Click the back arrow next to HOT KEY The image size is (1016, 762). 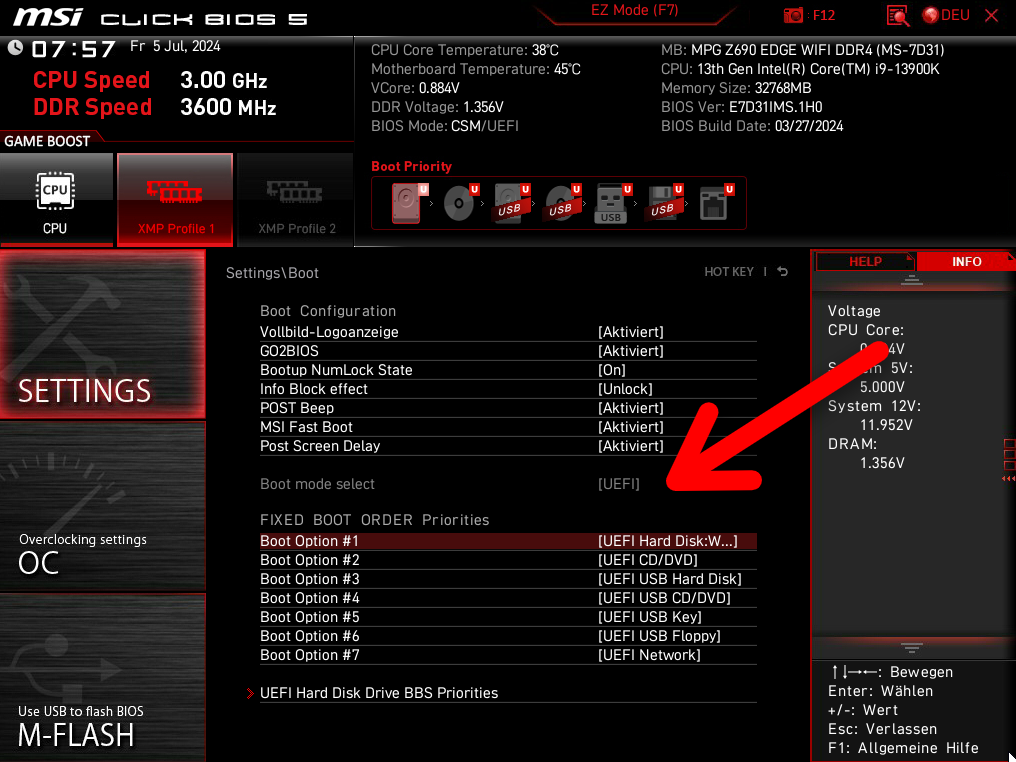[783, 271]
